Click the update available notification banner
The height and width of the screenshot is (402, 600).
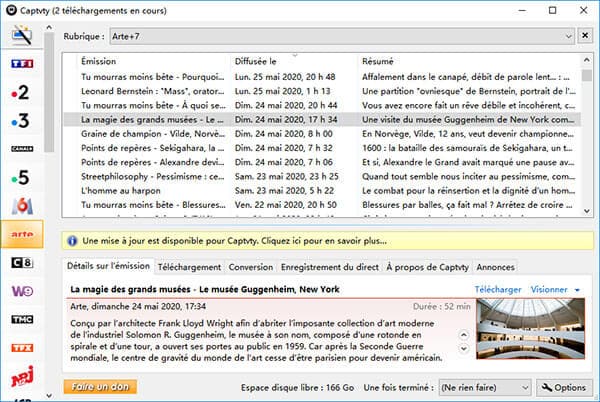[328, 241]
